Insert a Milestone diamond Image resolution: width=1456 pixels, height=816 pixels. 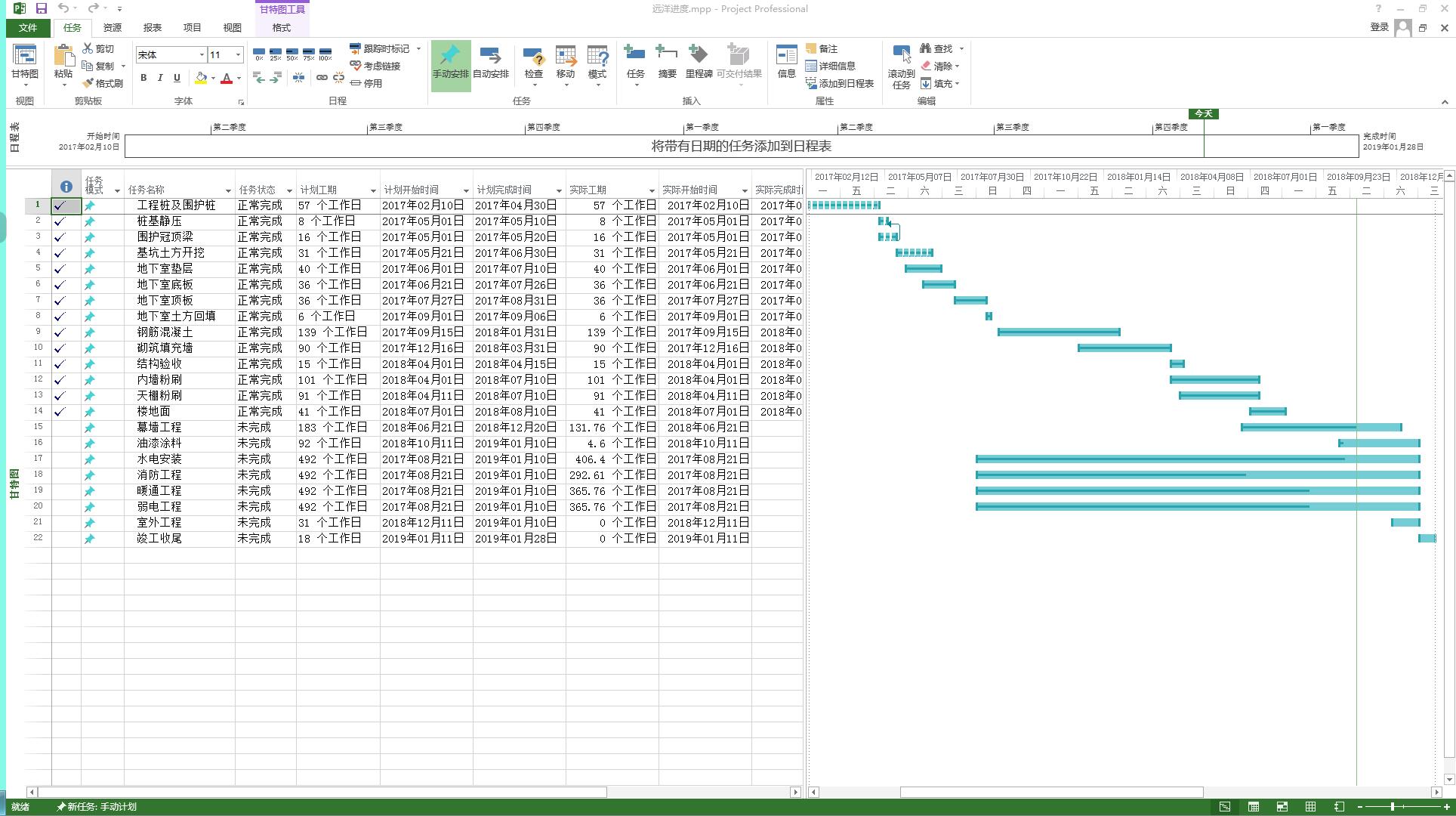(699, 60)
